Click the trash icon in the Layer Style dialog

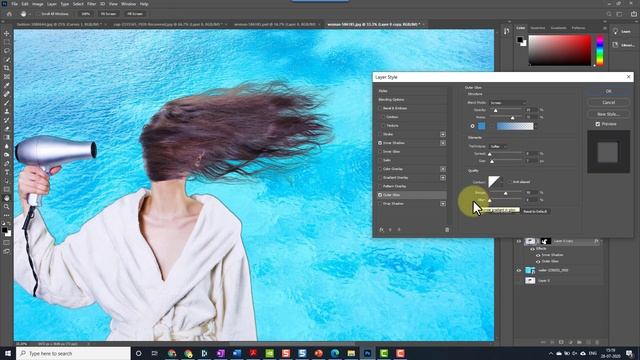(447, 230)
